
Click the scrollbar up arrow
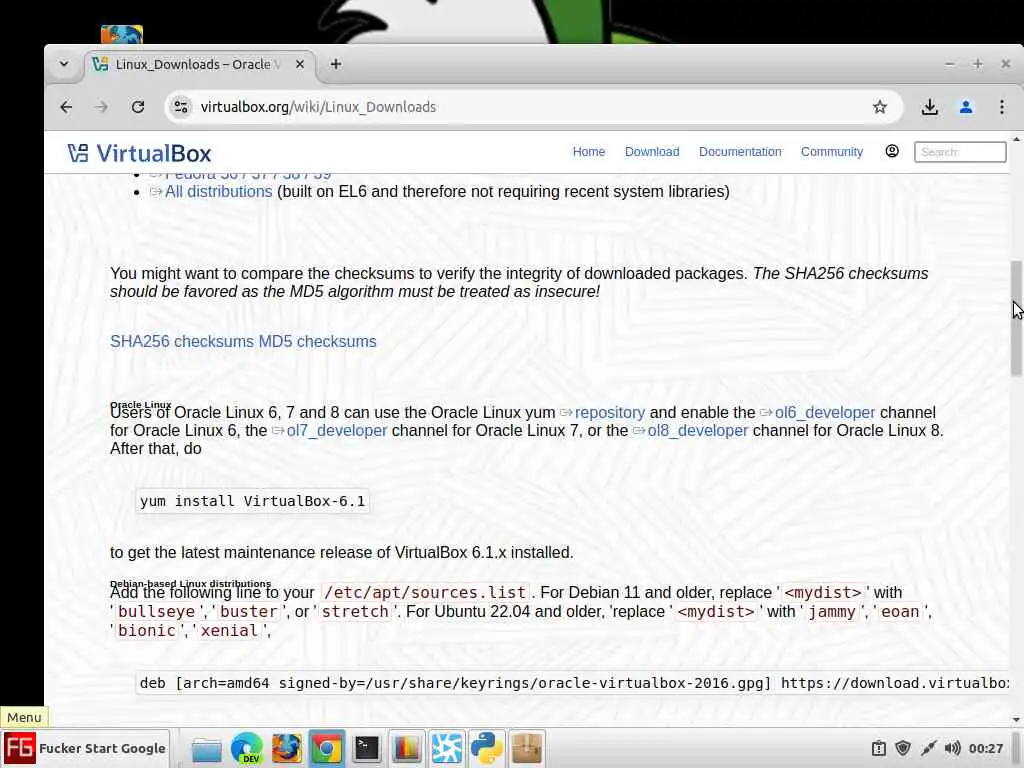click(x=1016, y=139)
